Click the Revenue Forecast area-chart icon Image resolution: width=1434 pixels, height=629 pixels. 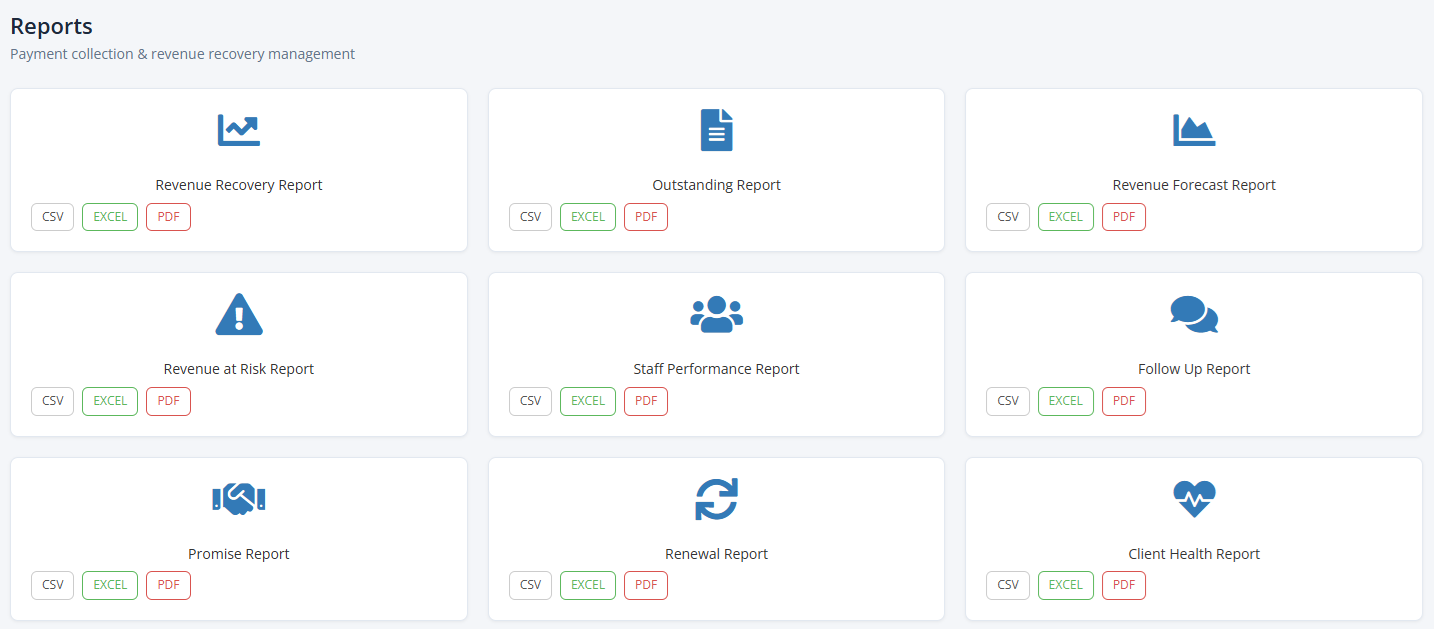pos(1194,130)
